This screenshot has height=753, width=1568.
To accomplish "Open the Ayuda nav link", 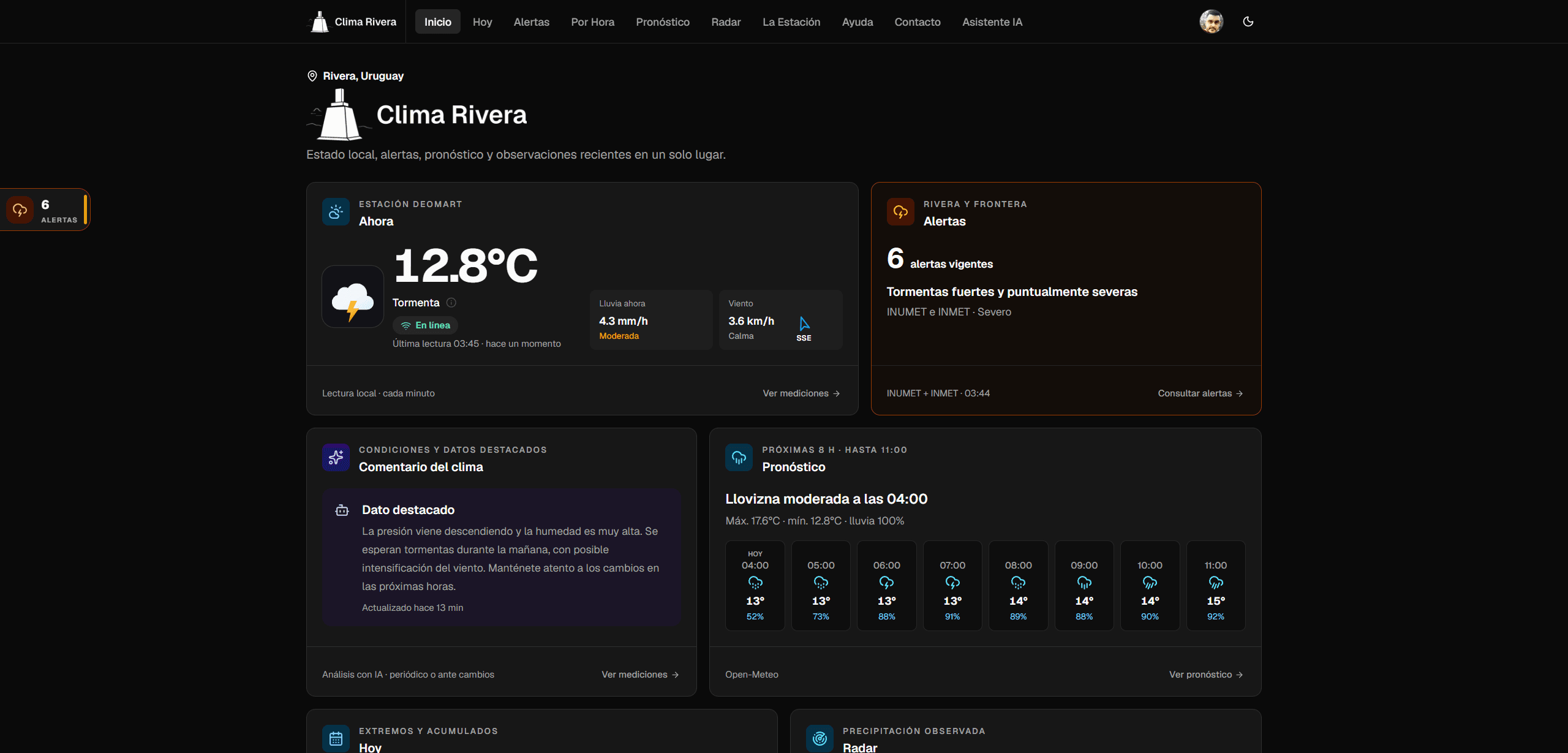I will (857, 22).
